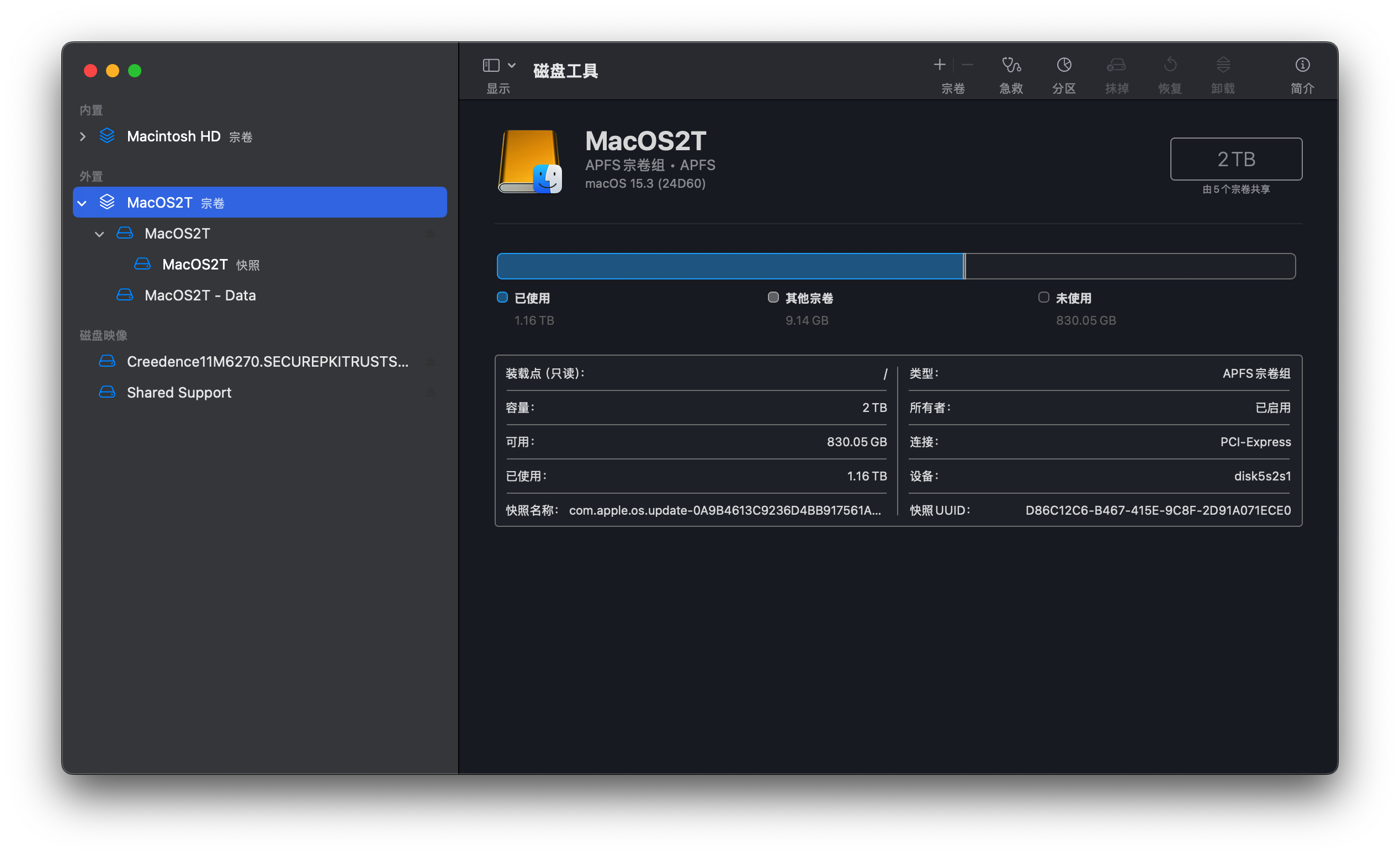This screenshot has width=1400, height=856.
Task: Select the Shared Support disk image
Action: coord(178,392)
